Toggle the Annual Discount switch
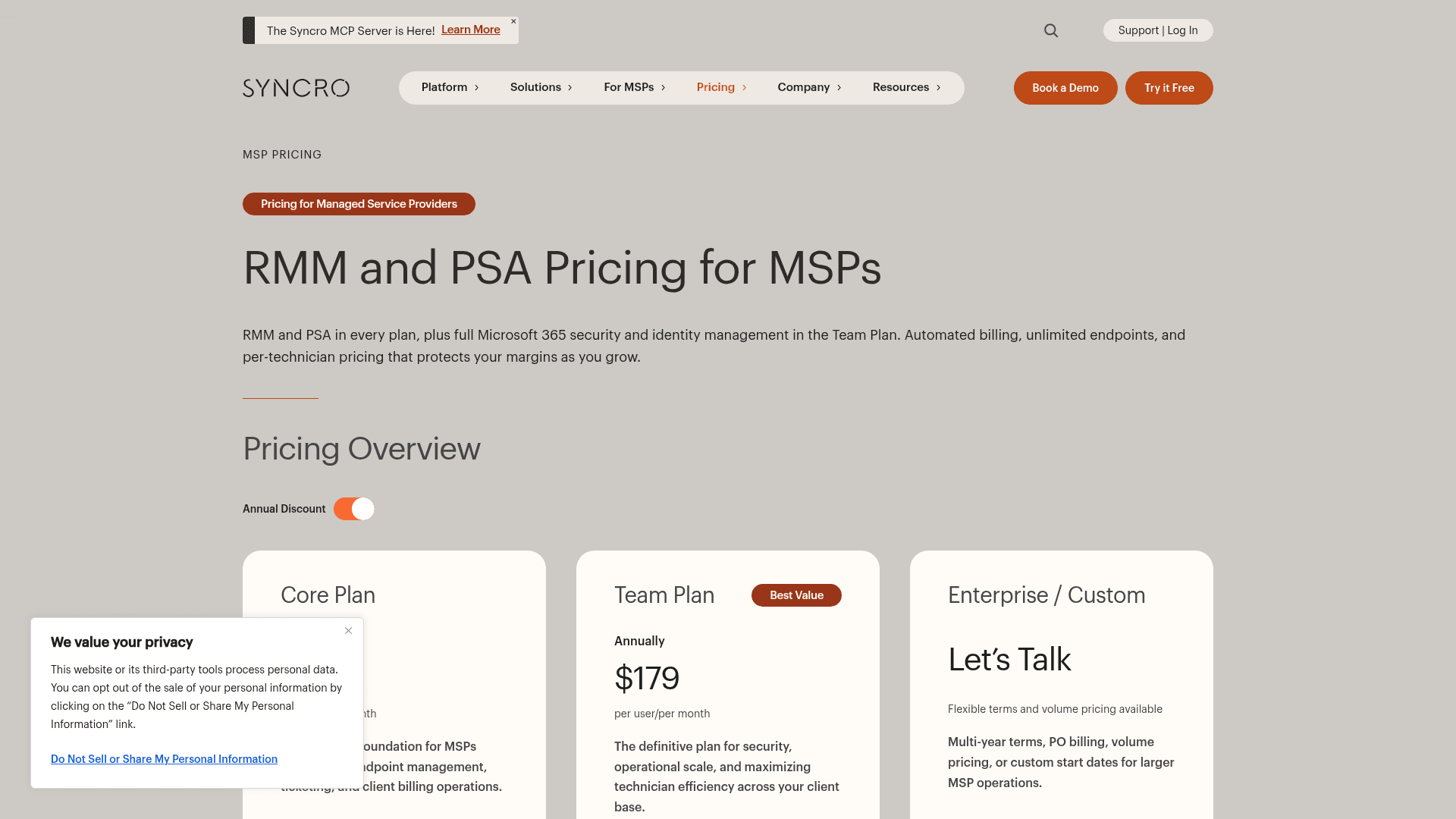1456x819 pixels. click(x=354, y=509)
